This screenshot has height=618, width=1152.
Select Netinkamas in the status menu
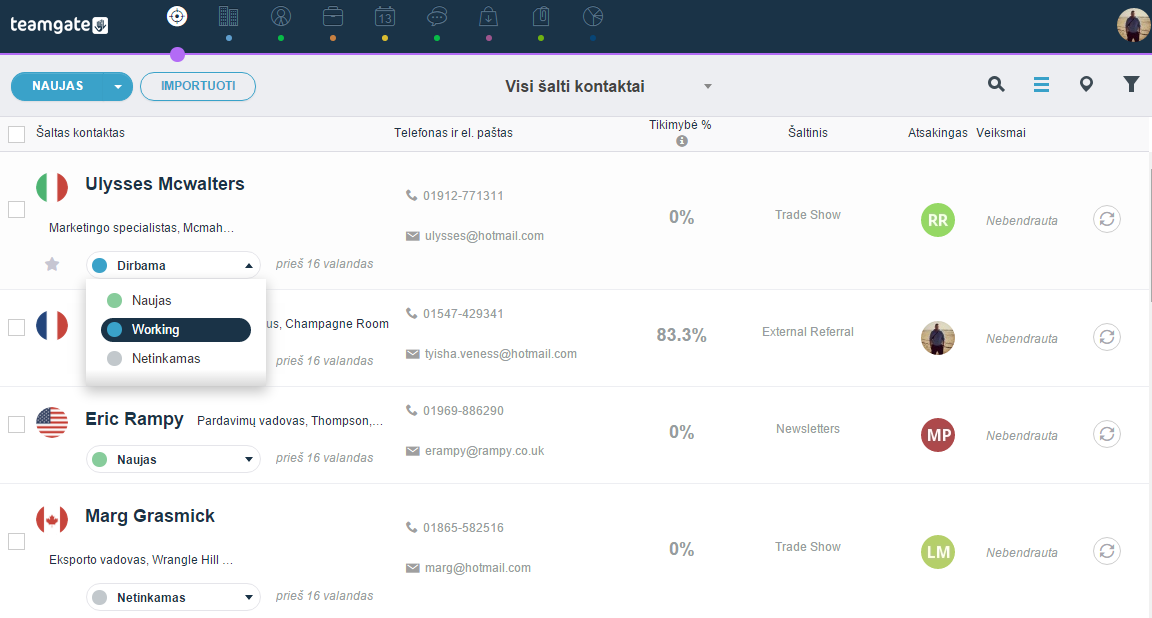(x=176, y=359)
